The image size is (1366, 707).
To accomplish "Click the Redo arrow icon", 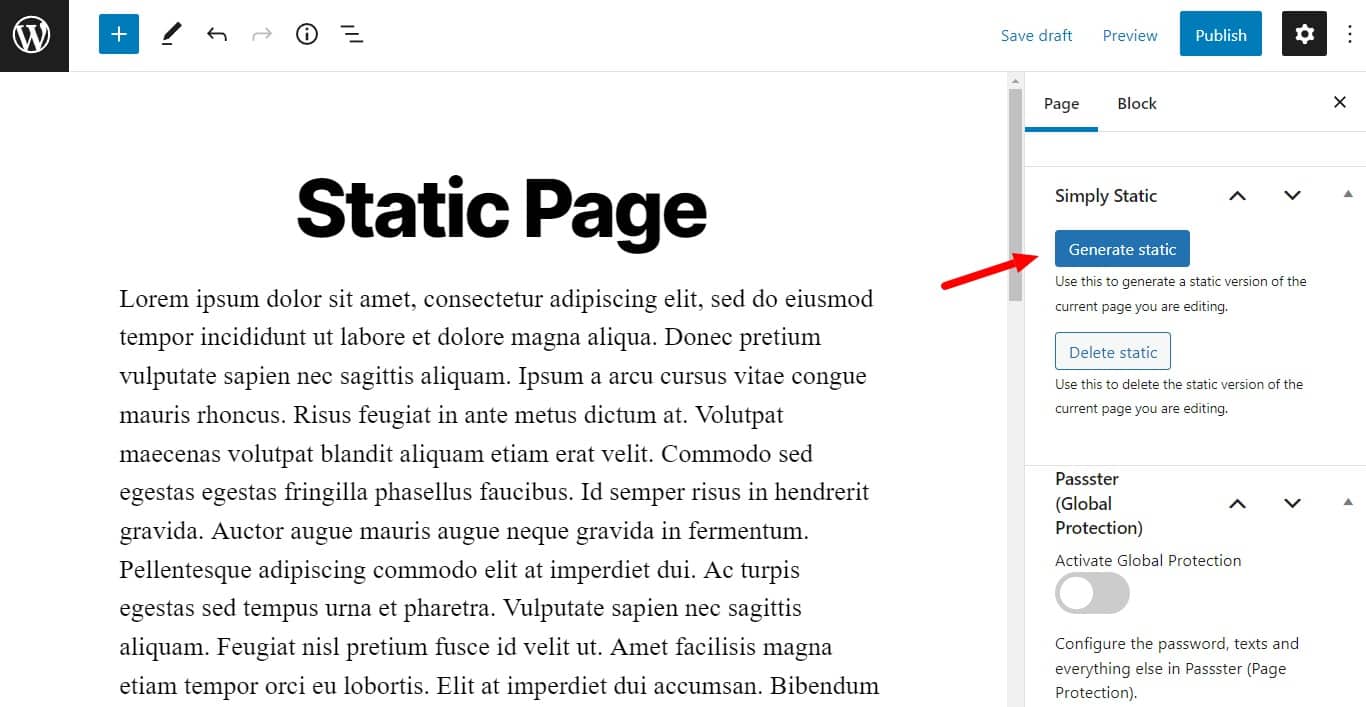I will point(262,35).
